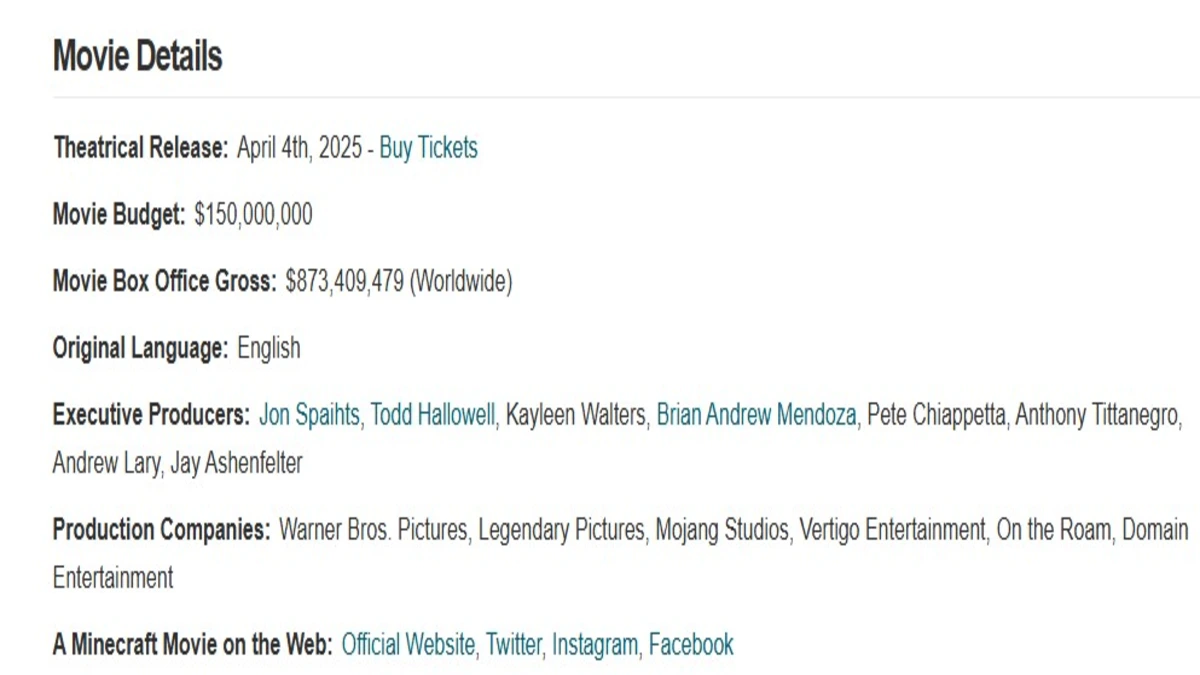Open the Twitter link
Viewport: 1200px width, 675px height.
pos(514,645)
